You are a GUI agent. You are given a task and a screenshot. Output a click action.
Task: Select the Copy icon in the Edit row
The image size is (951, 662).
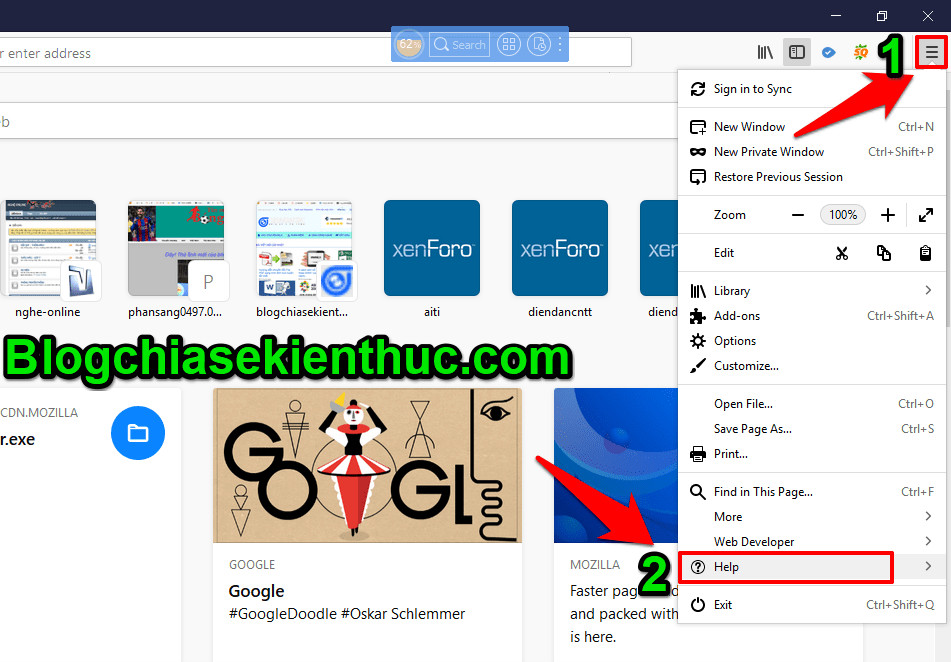pos(884,253)
